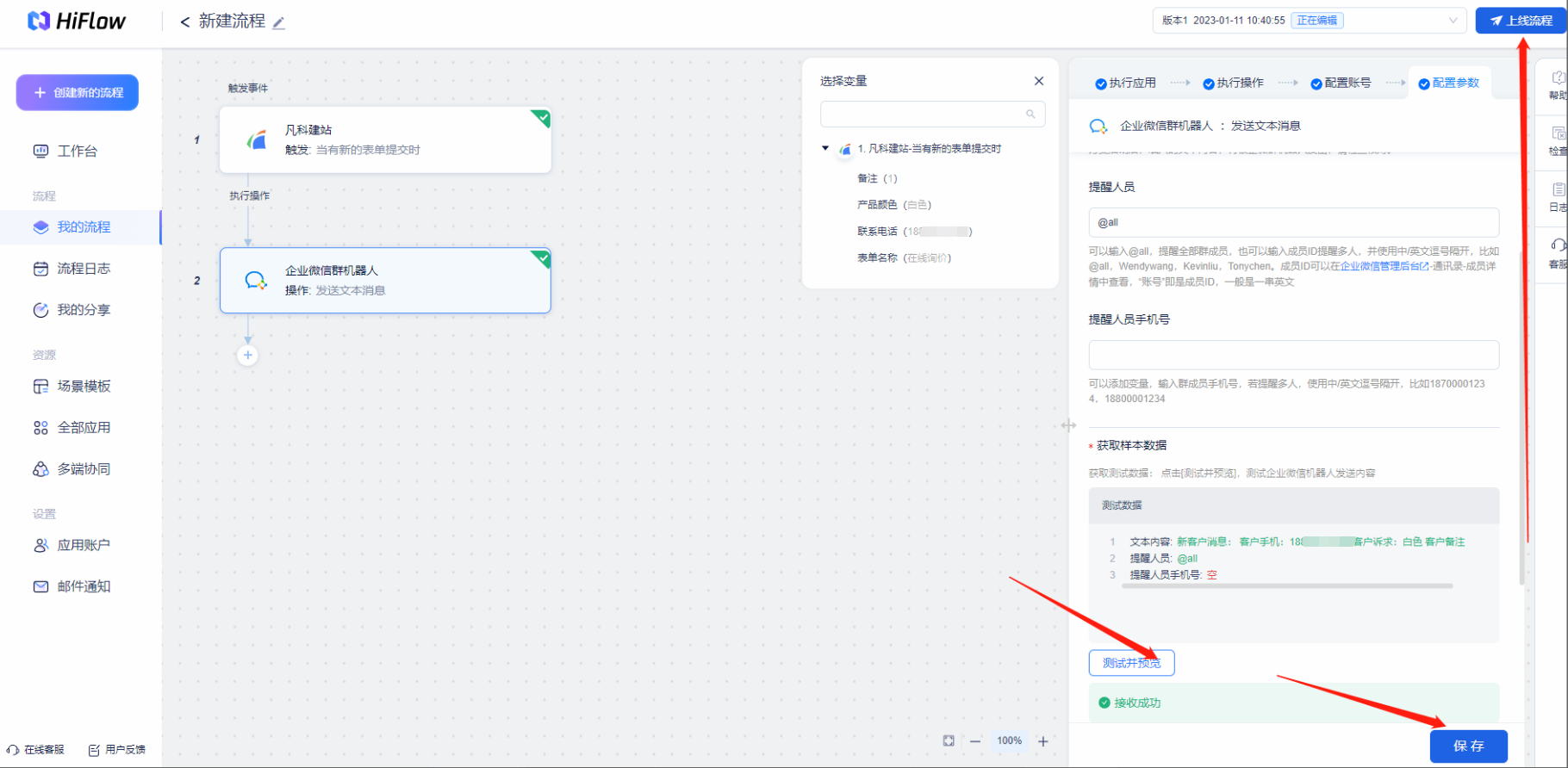The width and height of the screenshot is (1568, 768).
Task: Click the magnifier icon in the variable search
Action: pyautogui.click(x=1030, y=114)
